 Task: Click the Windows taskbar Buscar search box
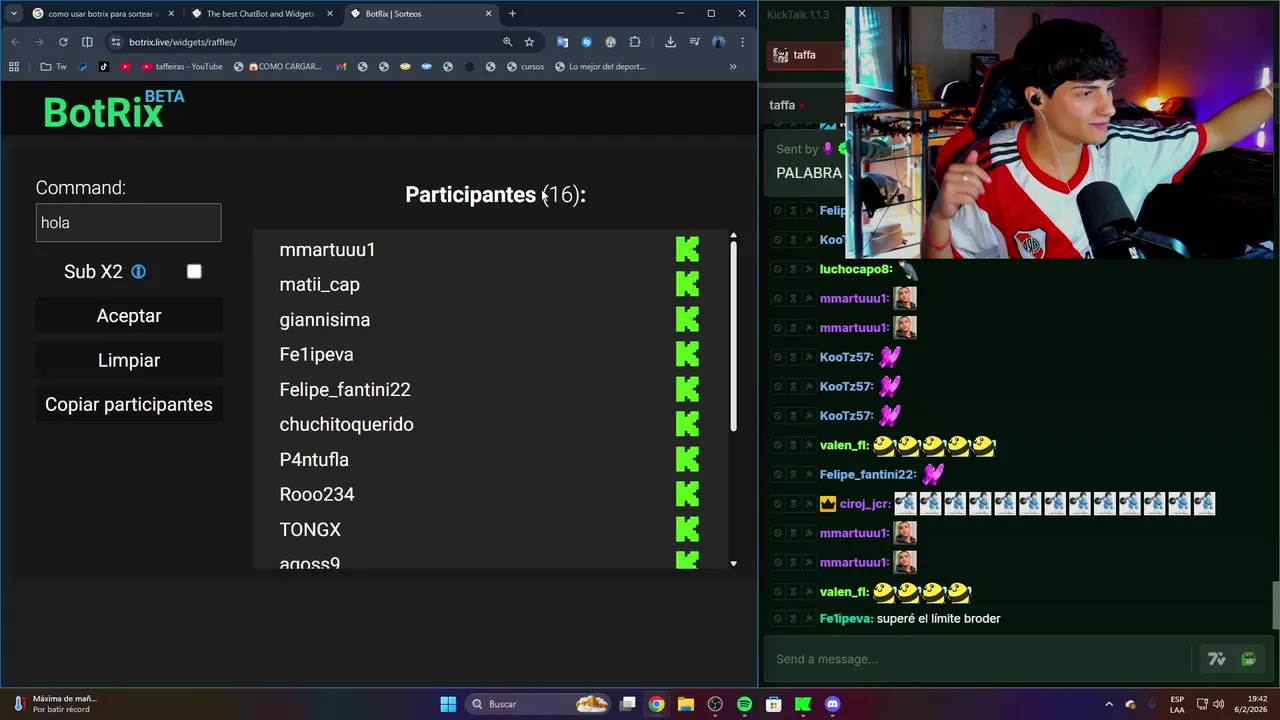coord(537,704)
